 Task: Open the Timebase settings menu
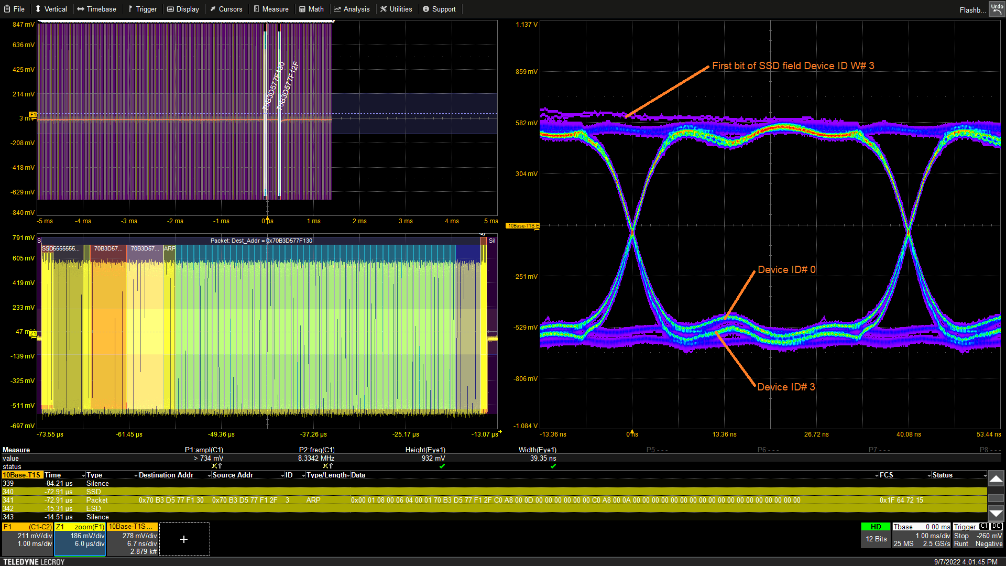point(97,9)
